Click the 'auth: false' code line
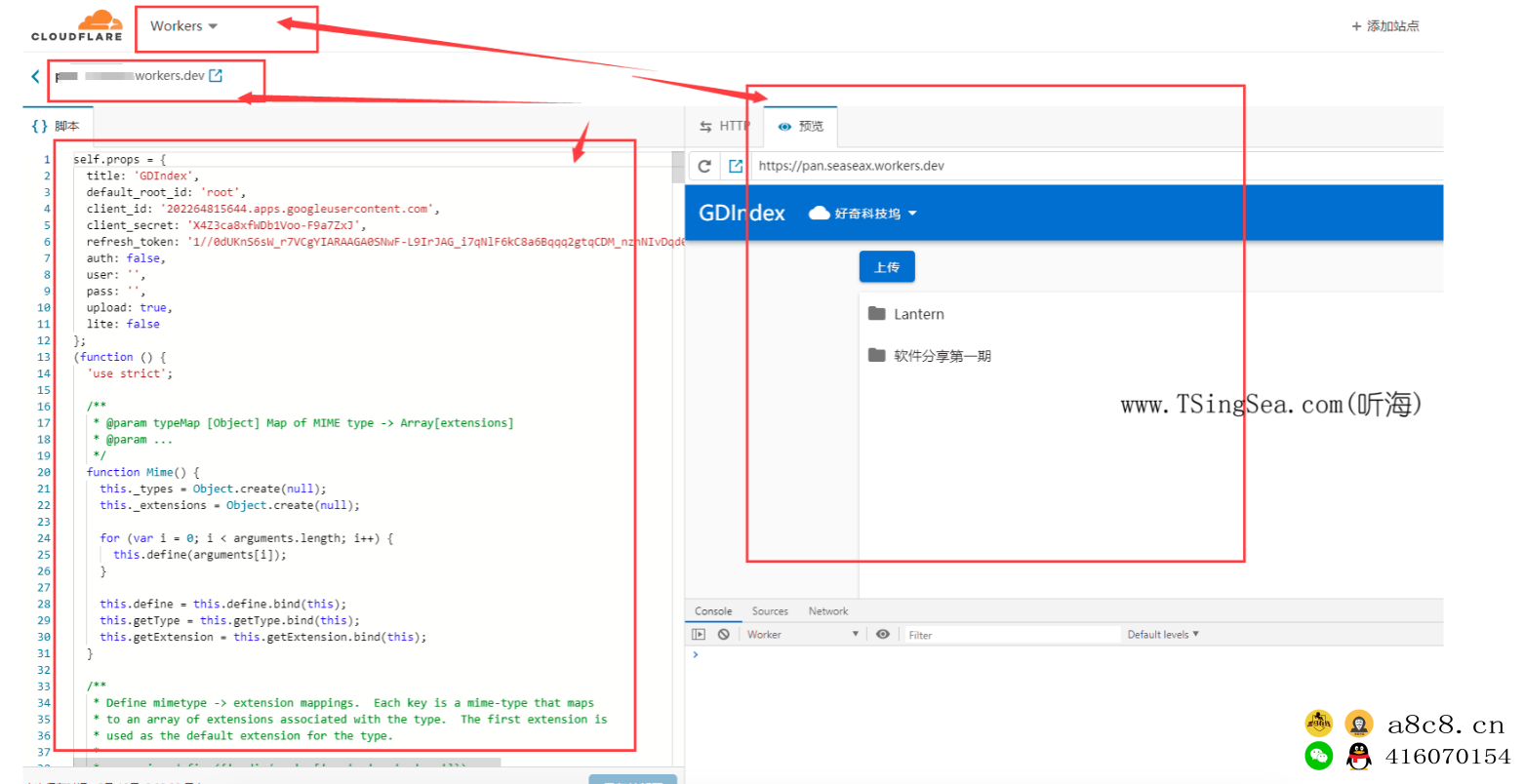 tap(126, 258)
